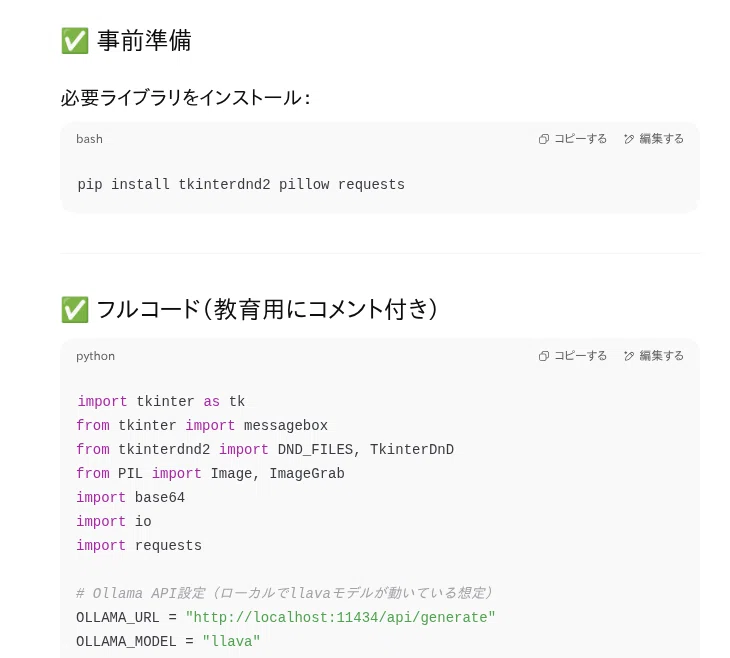
Task: Click the pencil edit icon in bash block
Action: 629,139
